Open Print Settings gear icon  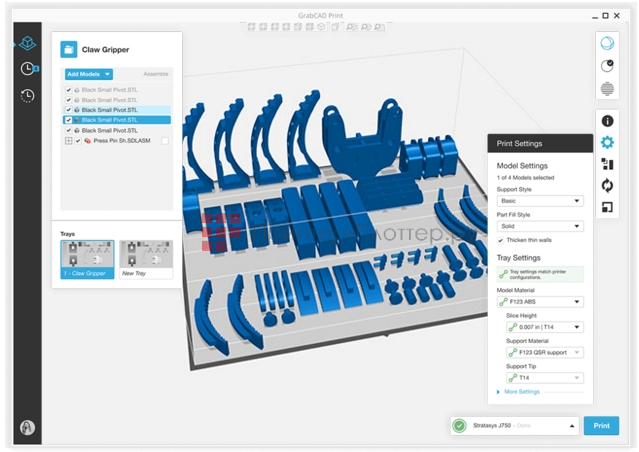click(x=607, y=142)
